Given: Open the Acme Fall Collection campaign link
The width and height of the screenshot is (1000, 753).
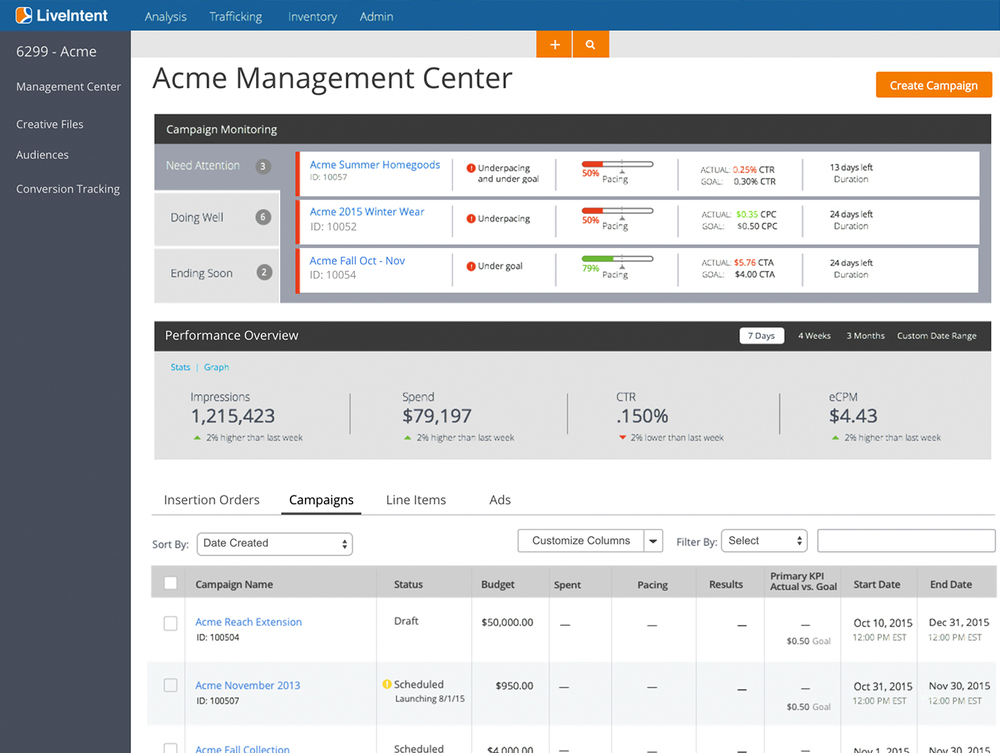Looking at the screenshot, I should [242, 748].
